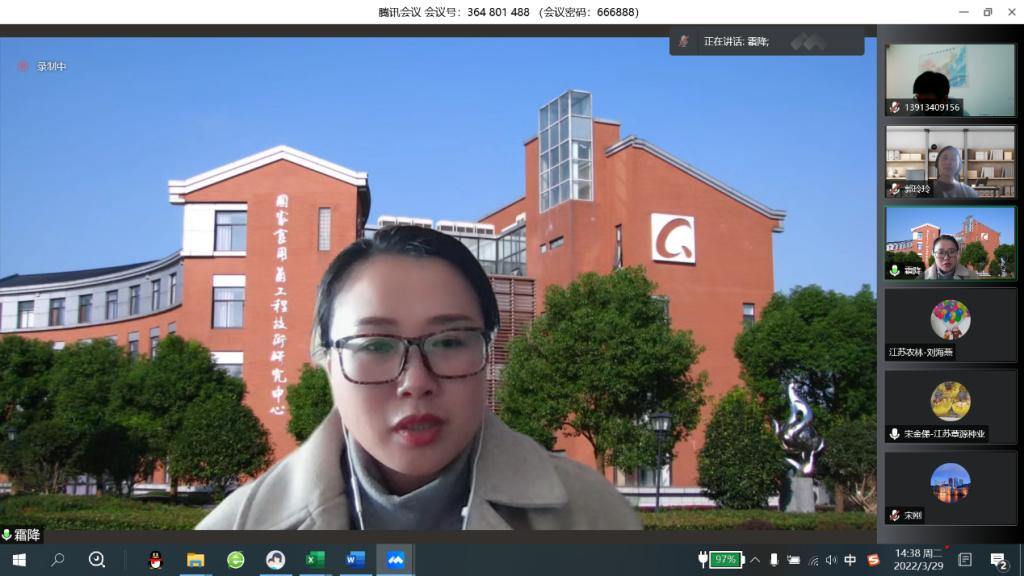
Task: Open the QQ penguin taskbar icon
Action: click(x=155, y=560)
